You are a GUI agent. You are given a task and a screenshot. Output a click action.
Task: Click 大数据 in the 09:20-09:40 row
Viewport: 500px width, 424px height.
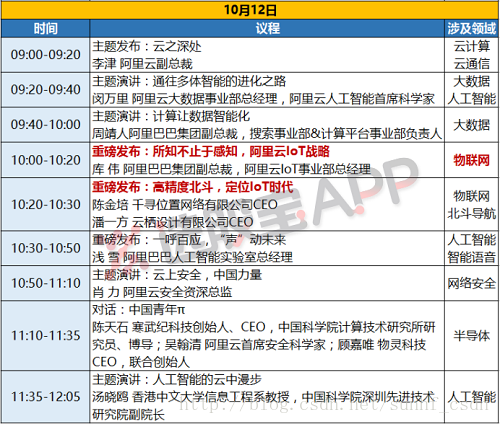[472, 81]
